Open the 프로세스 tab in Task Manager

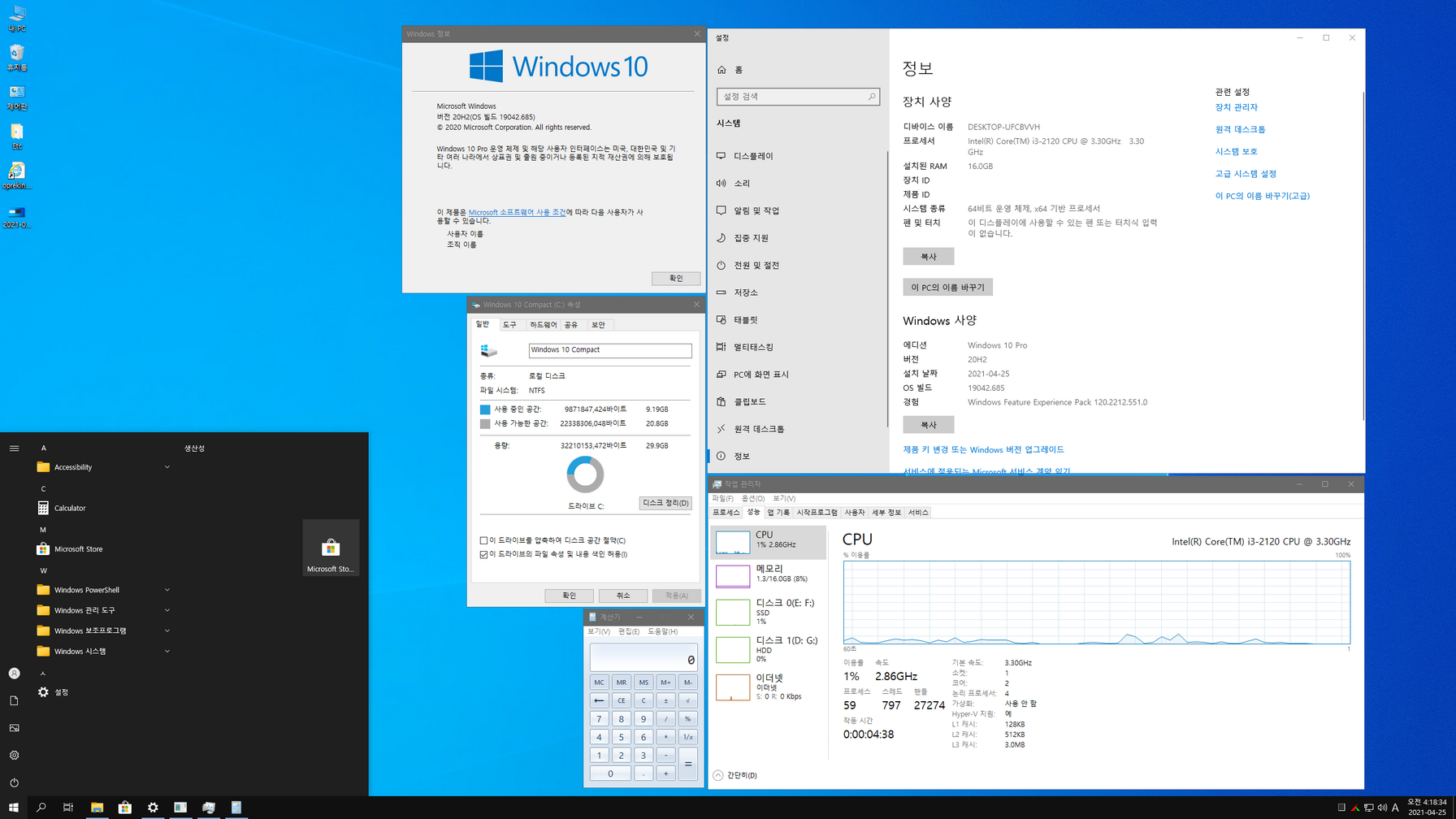click(726, 513)
